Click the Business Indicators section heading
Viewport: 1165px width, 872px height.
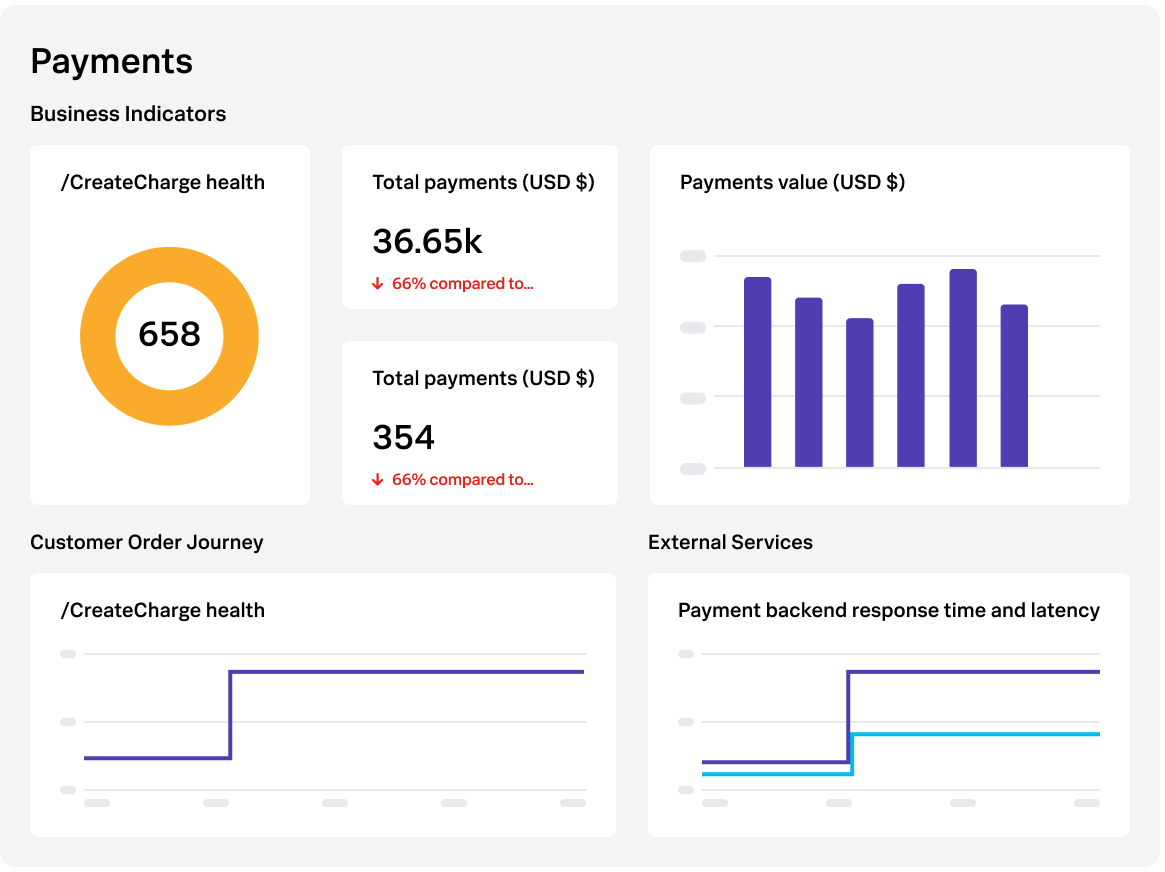tap(128, 114)
